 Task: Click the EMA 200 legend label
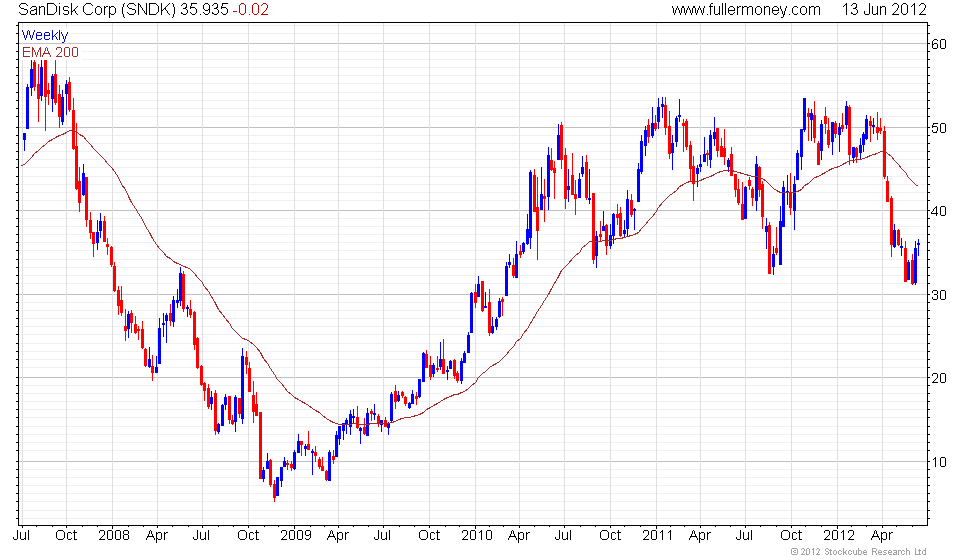(51, 52)
